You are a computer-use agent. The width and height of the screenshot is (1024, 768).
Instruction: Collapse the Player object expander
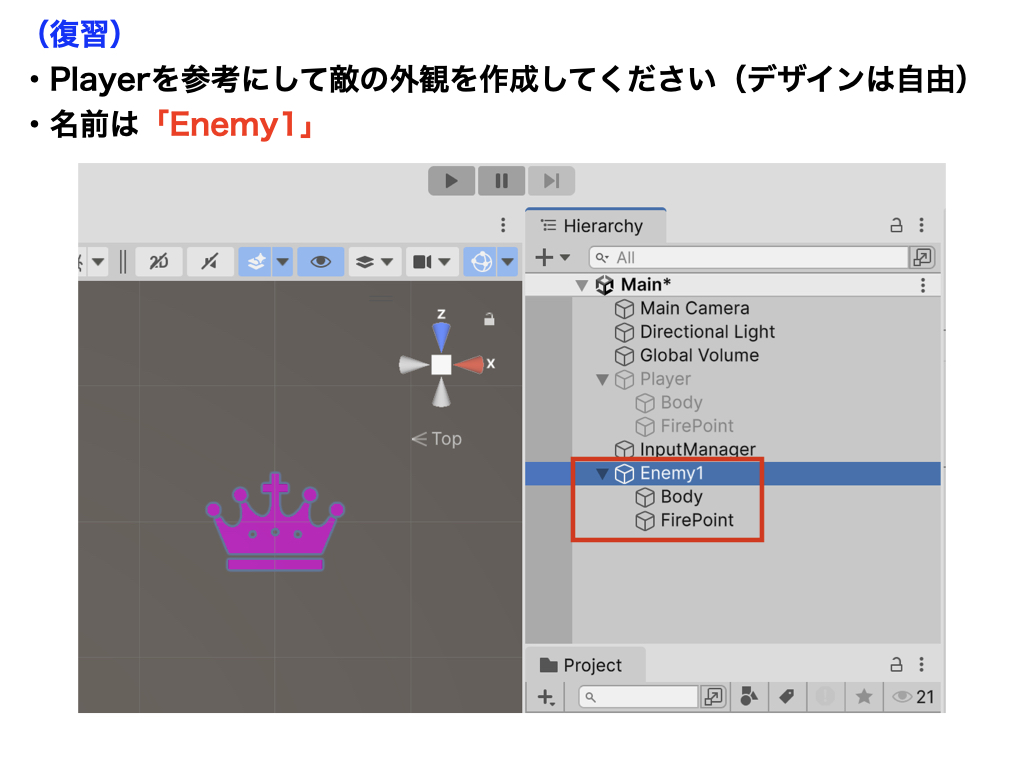click(602, 379)
